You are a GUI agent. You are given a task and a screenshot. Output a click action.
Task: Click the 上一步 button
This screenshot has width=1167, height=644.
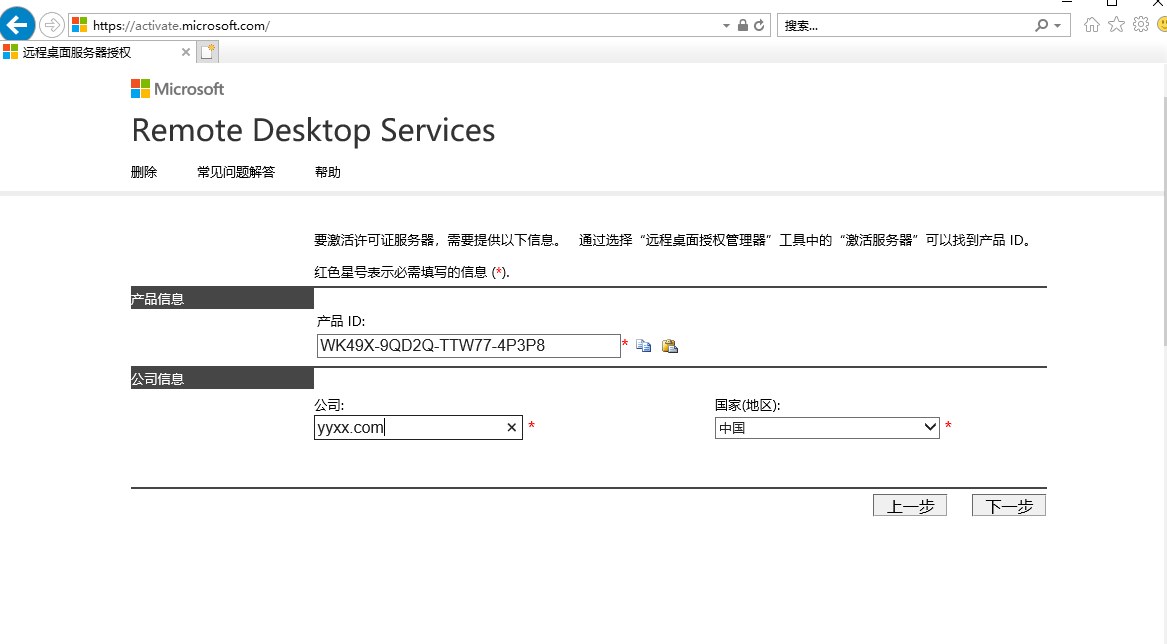click(909, 506)
